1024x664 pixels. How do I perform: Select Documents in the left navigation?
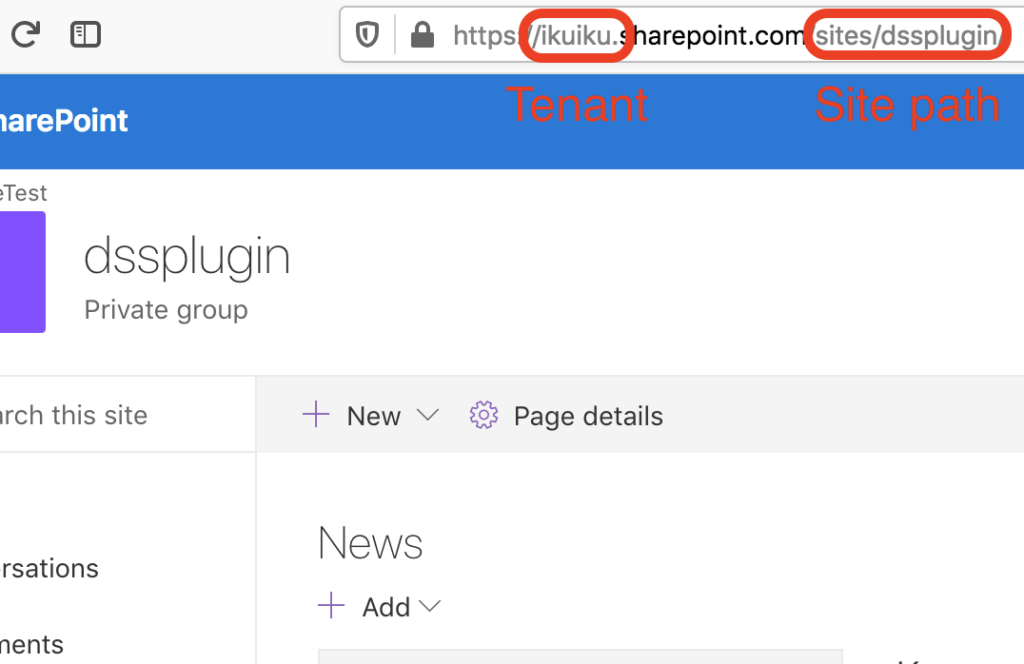32,644
